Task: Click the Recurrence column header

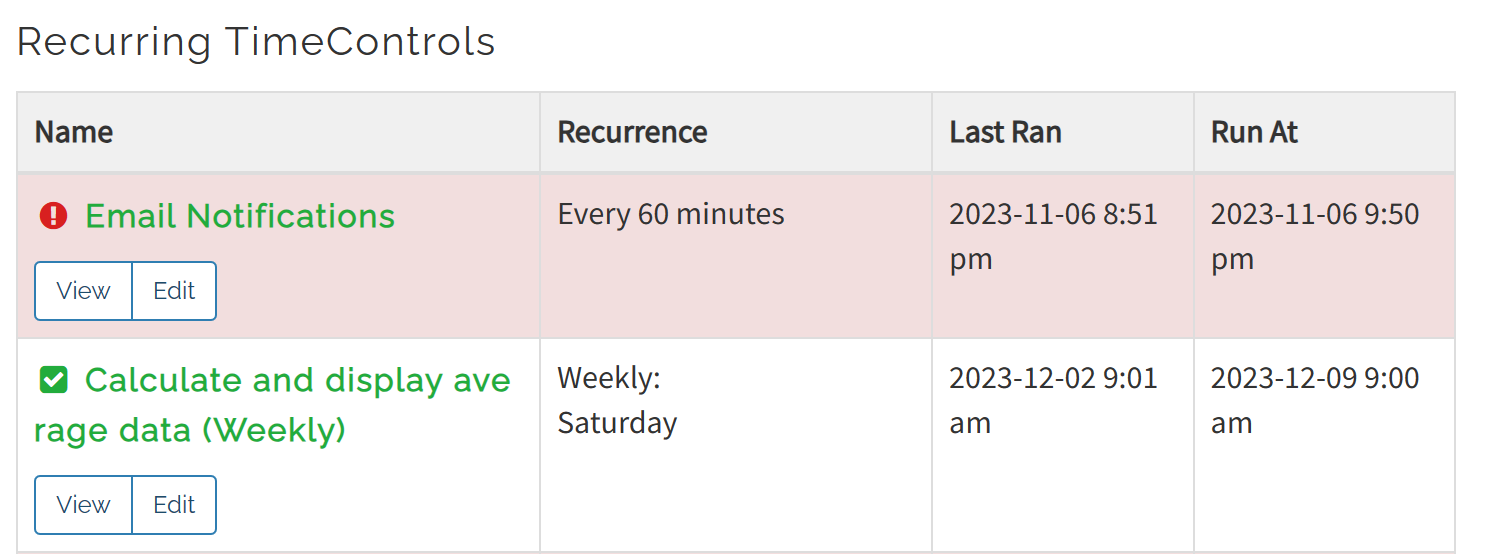Action: point(632,132)
